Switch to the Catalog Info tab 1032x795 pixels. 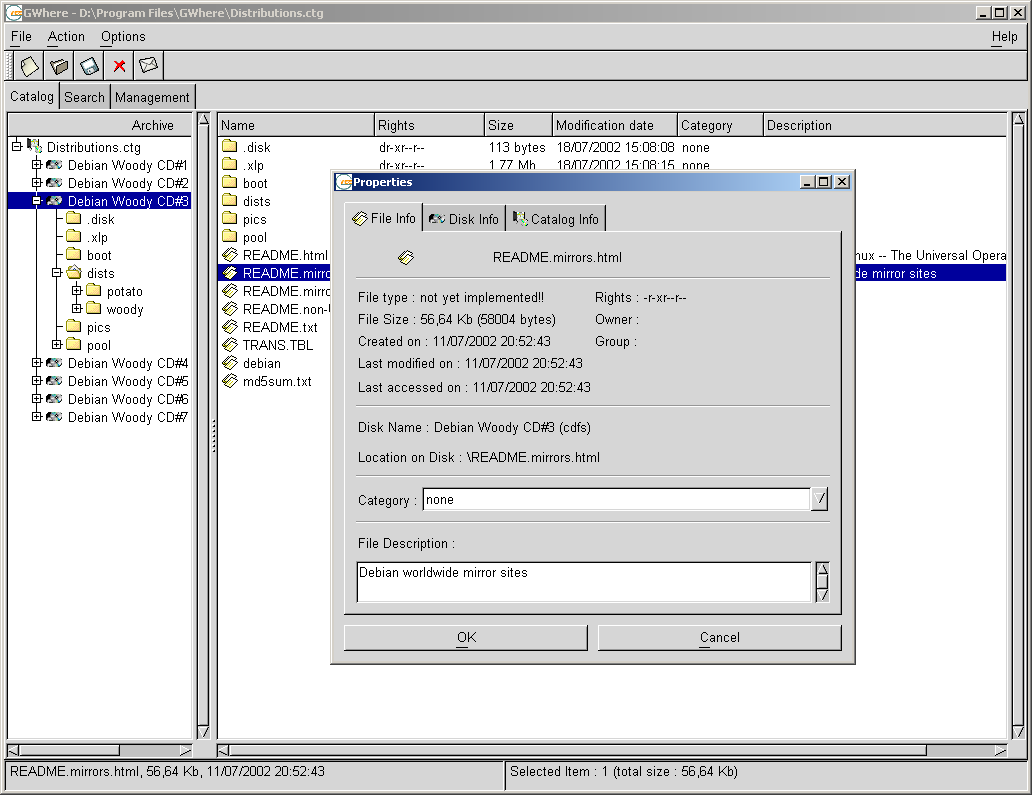[x=556, y=219]
